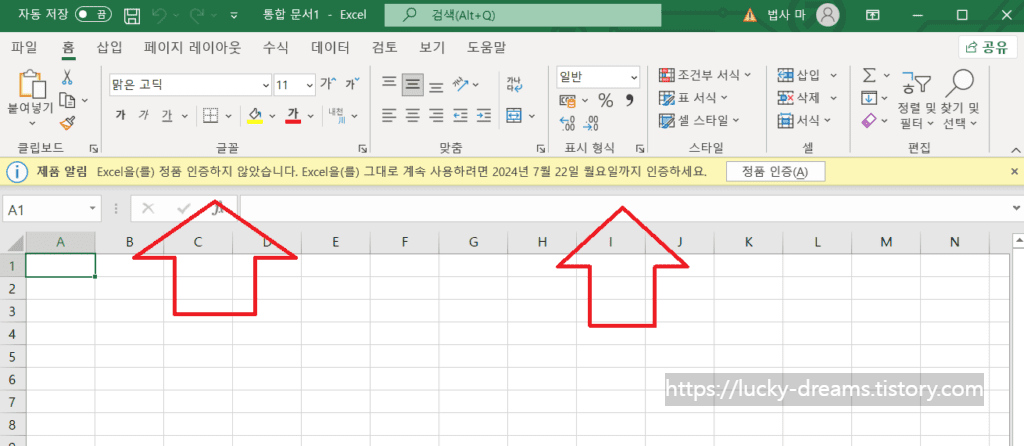The width and height of the screenshot is (1024, 446).
Task: Apply yellow fill color bucket
Action: [255, 116]
